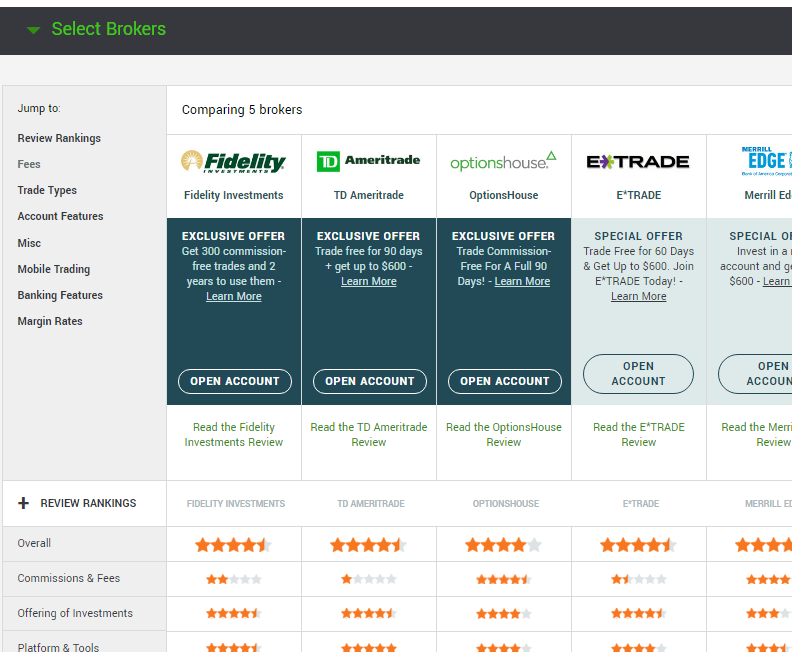This screenshot has width=792, height=652.
Task: Open TD Ameritrade's Learn More offer link
Action: 369,281
